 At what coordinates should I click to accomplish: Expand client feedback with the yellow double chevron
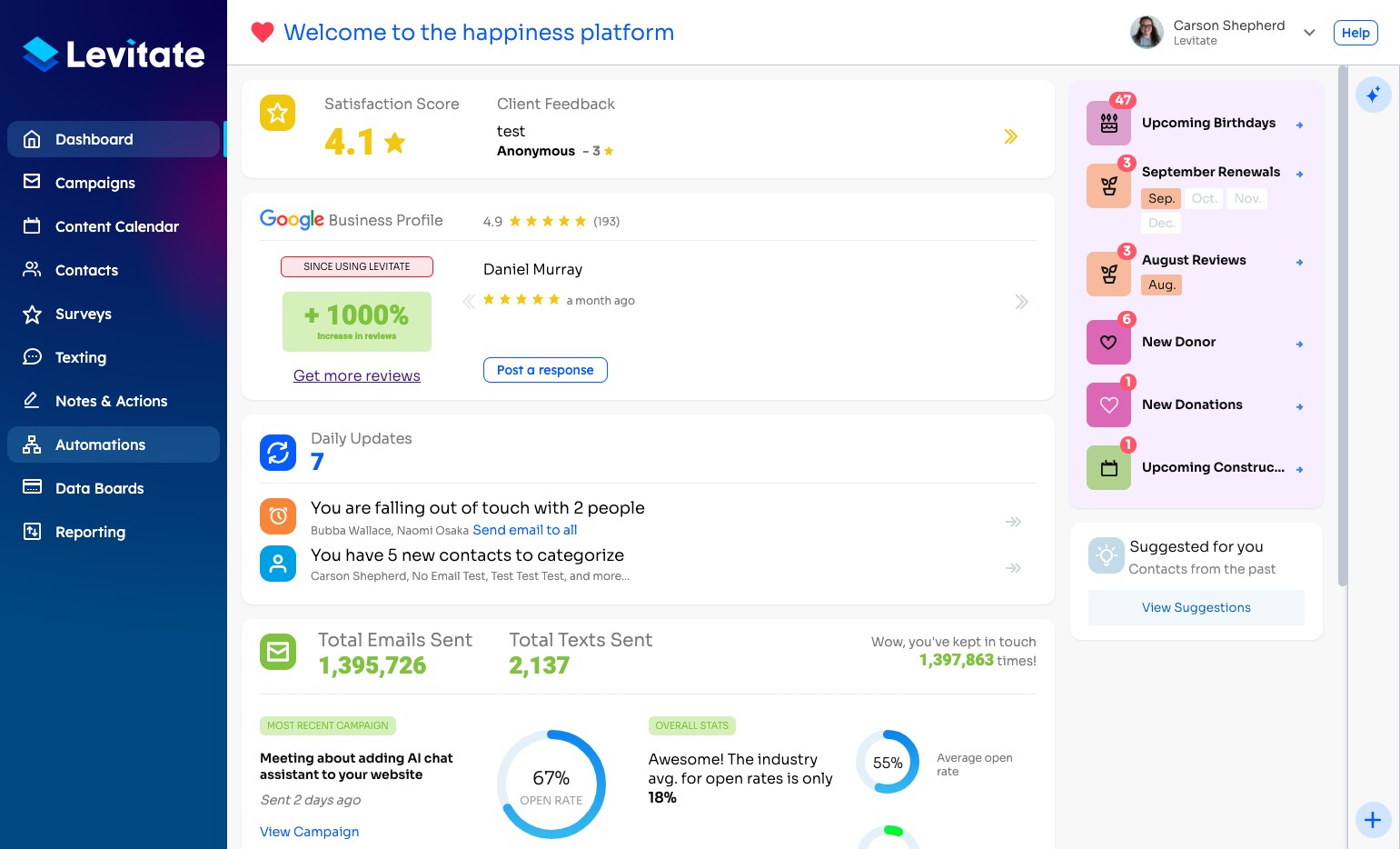coord(1010,136)
